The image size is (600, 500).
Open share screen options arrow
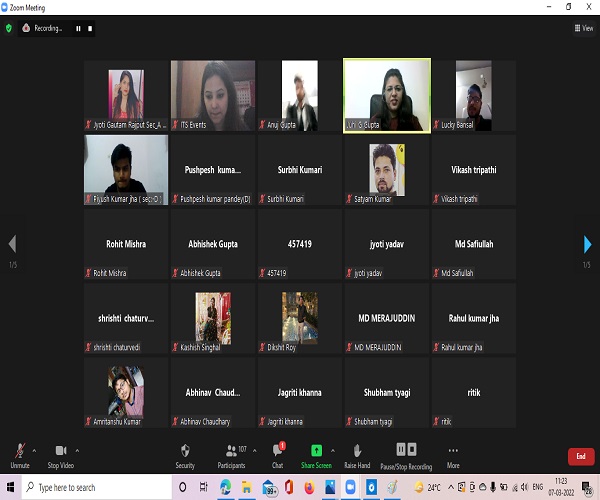click(333, 451)
